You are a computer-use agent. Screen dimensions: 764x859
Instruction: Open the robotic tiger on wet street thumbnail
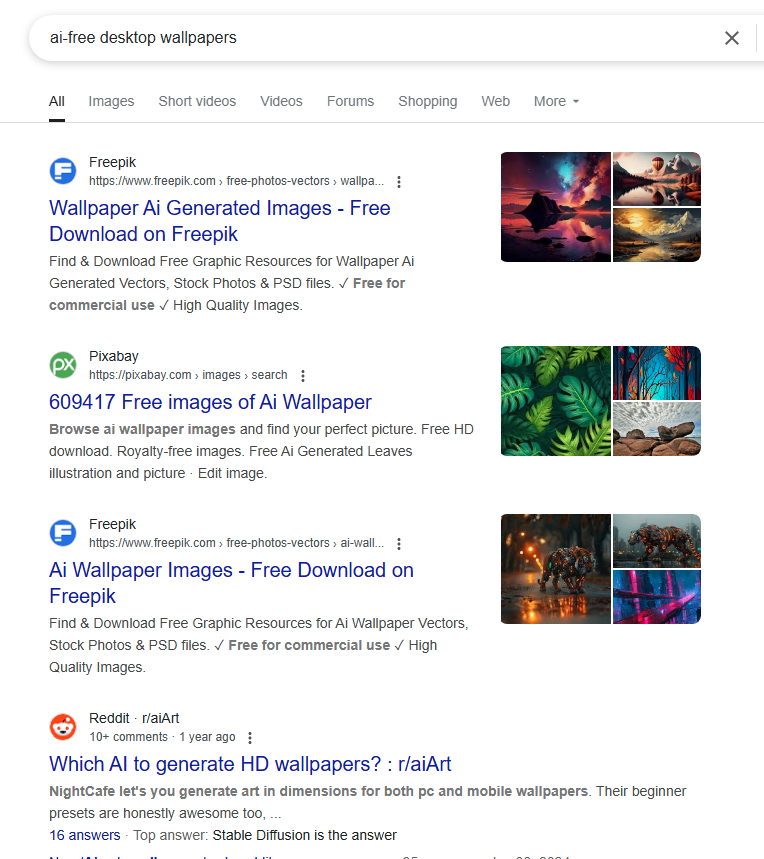coord(556,569)
